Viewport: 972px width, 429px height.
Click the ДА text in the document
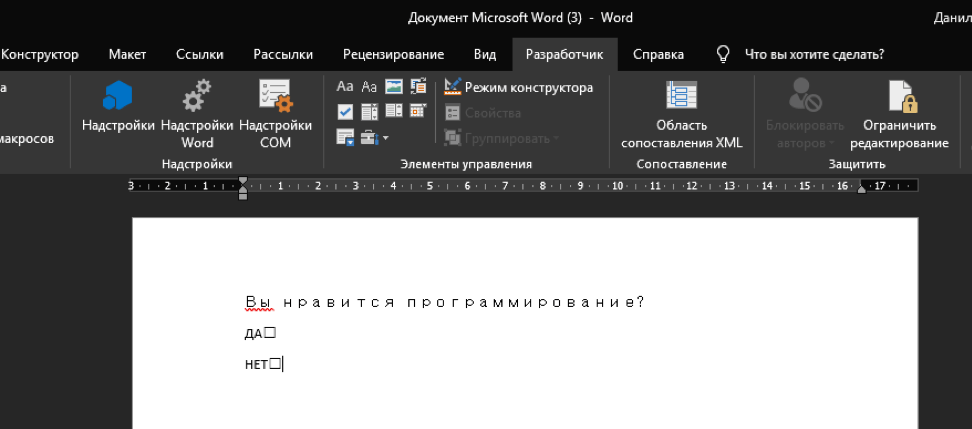254,334
